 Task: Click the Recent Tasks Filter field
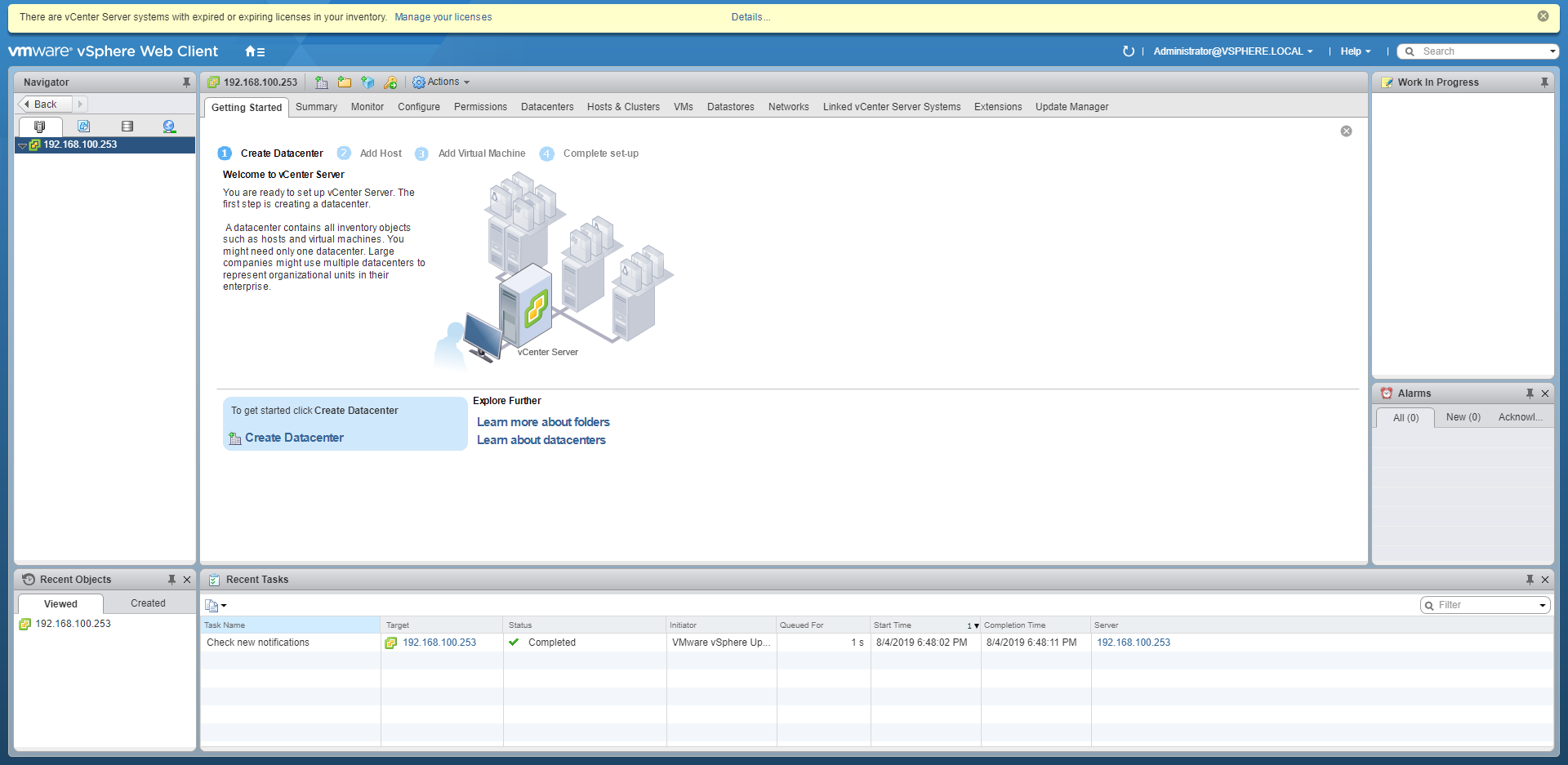tap(1483, 605)
